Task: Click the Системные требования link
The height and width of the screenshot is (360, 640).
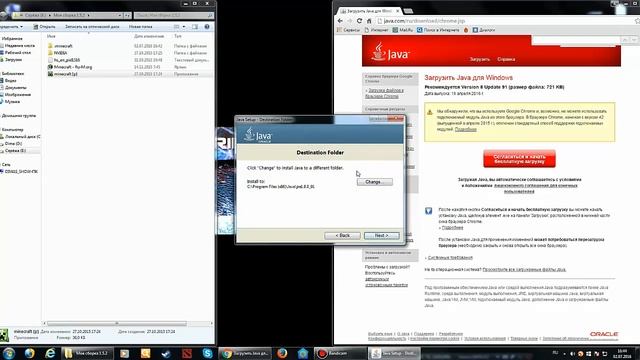Action: click(450, 258)
